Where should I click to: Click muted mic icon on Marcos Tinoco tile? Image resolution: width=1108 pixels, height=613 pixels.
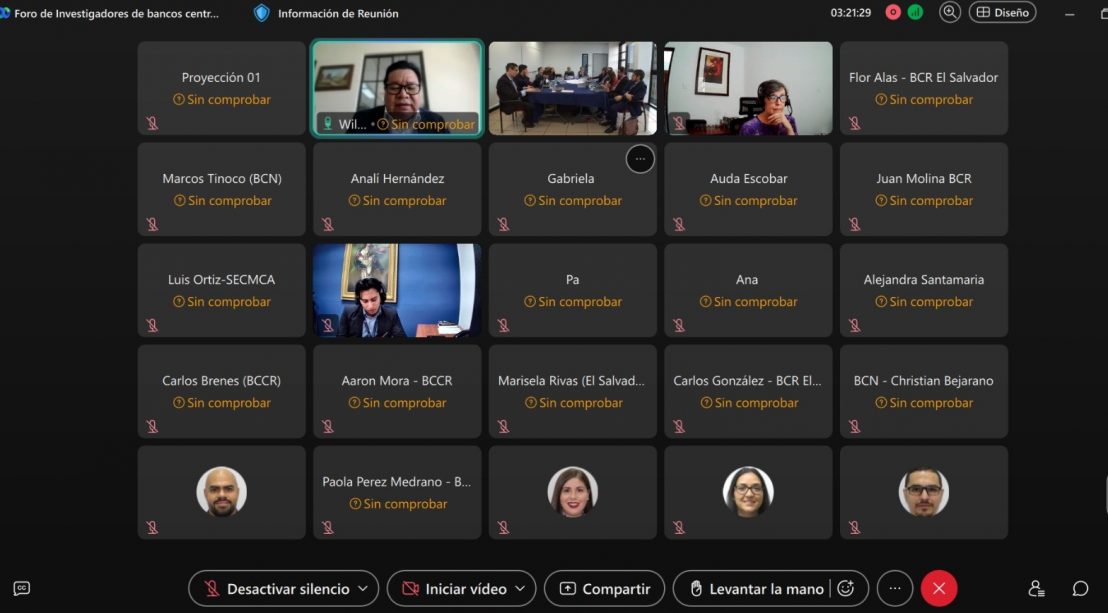tap(152, 224)
